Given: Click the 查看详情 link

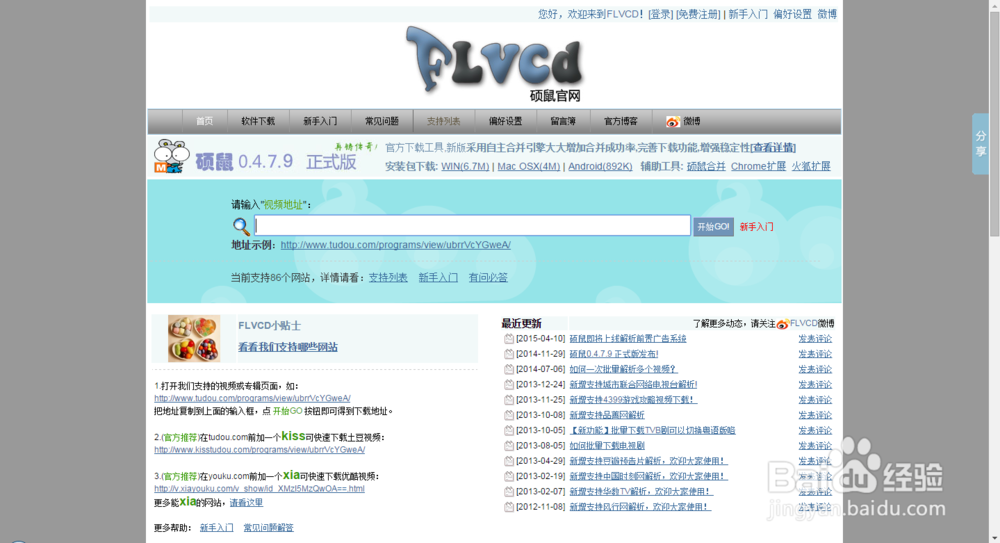Looking at the screenshot, I should (x=772, y=148).
